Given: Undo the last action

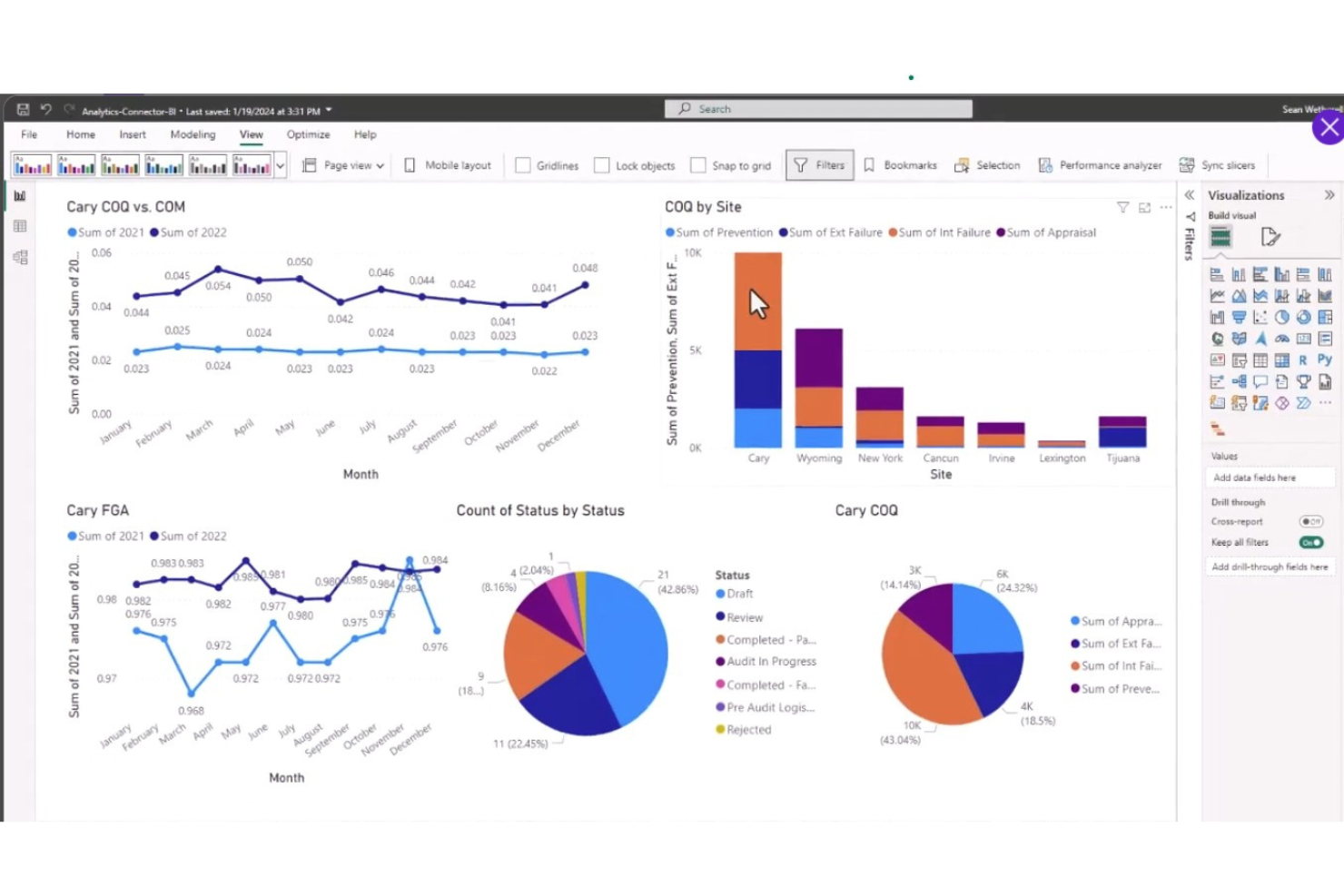Looking at the screenshot, I should point(46,110).
